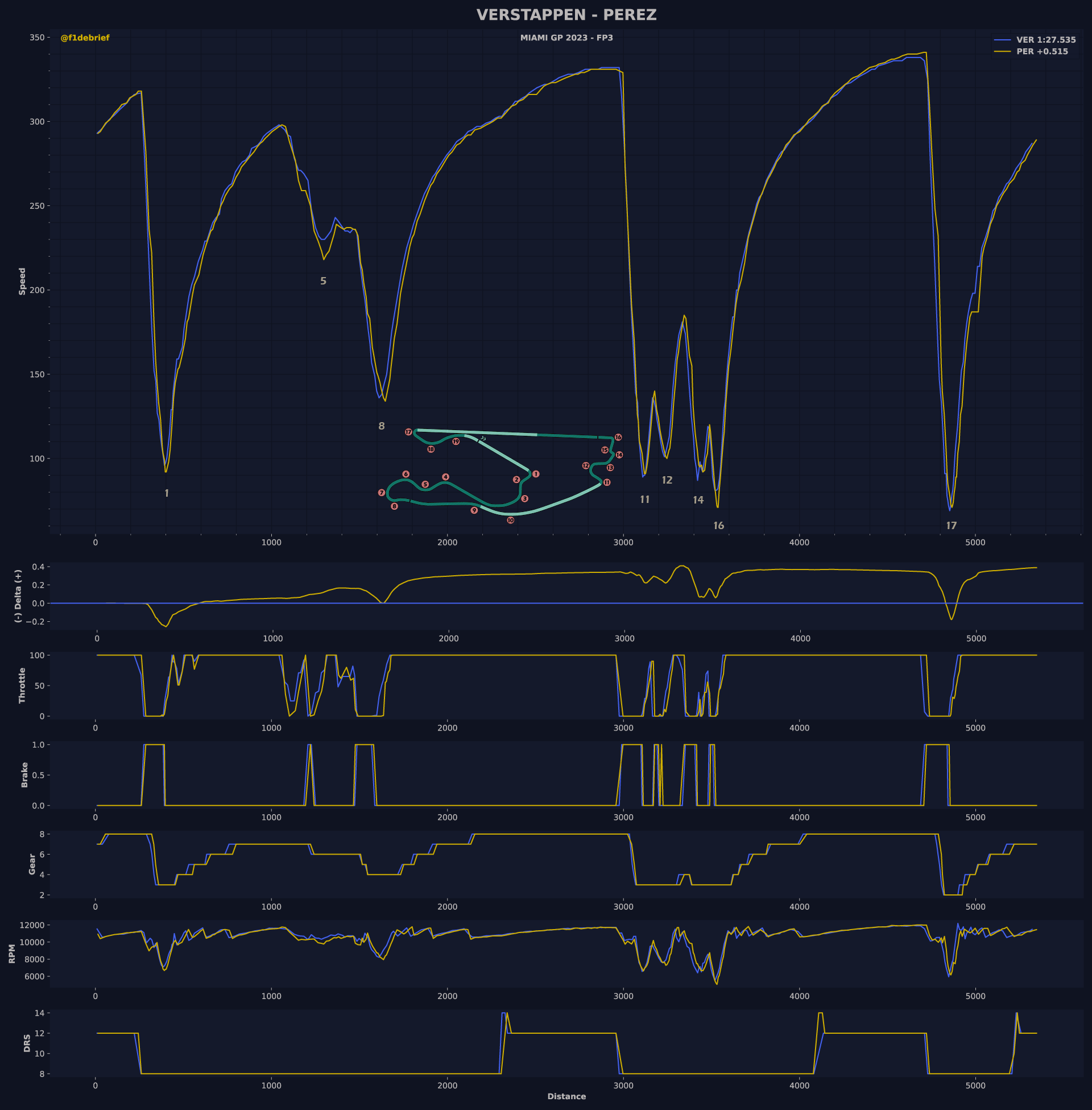
Task: Click the VERSTAPPEN - PEREZ chart title
Action: click(566, 15)
